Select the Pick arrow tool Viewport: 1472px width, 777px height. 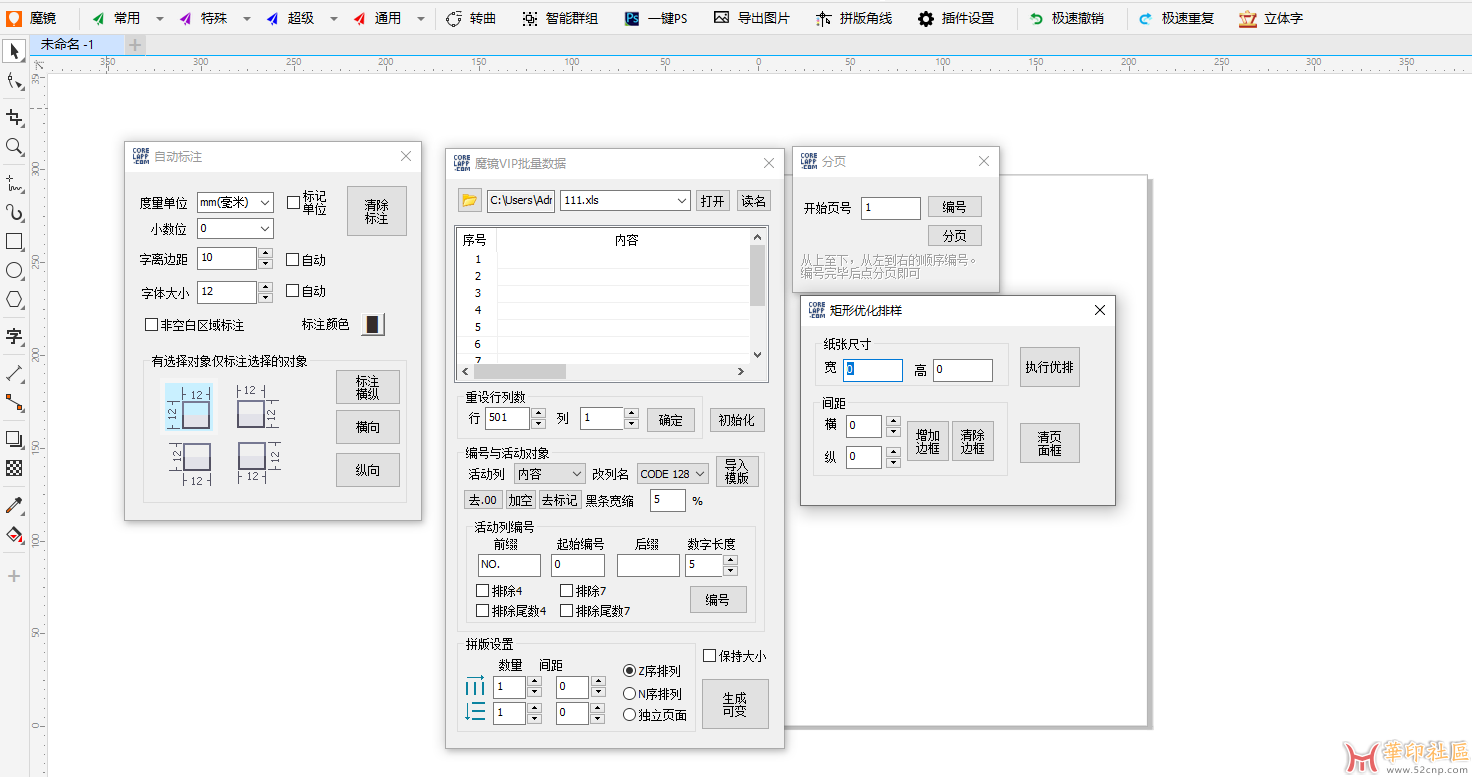[14, 50]
